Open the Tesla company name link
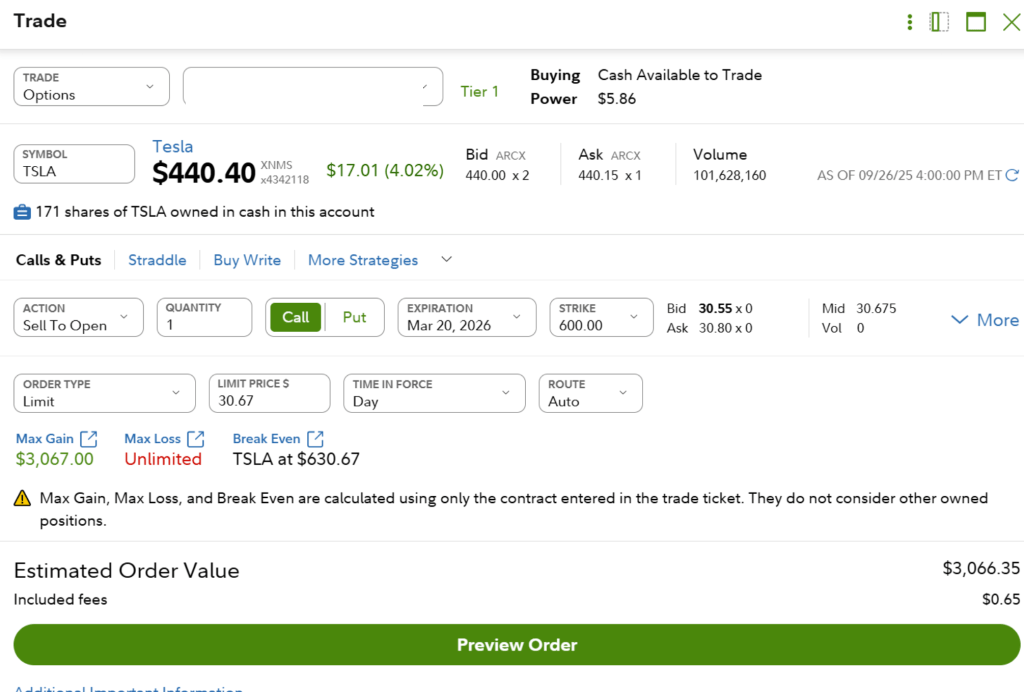 coord(172,147)
